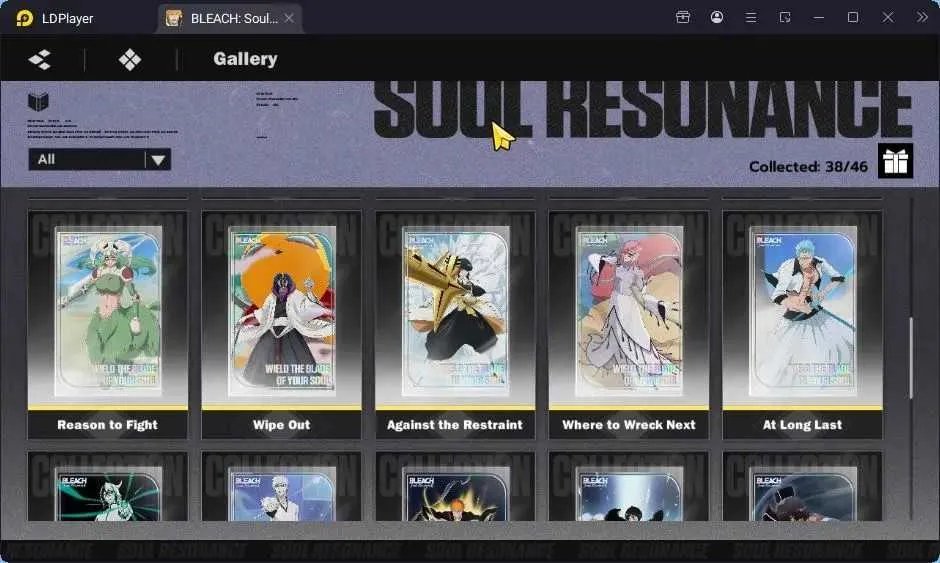940x563 pixels.
Task: Open the second-row card under Where to Wreck Next
Action: pyautogui.click(x=629, y=487)
